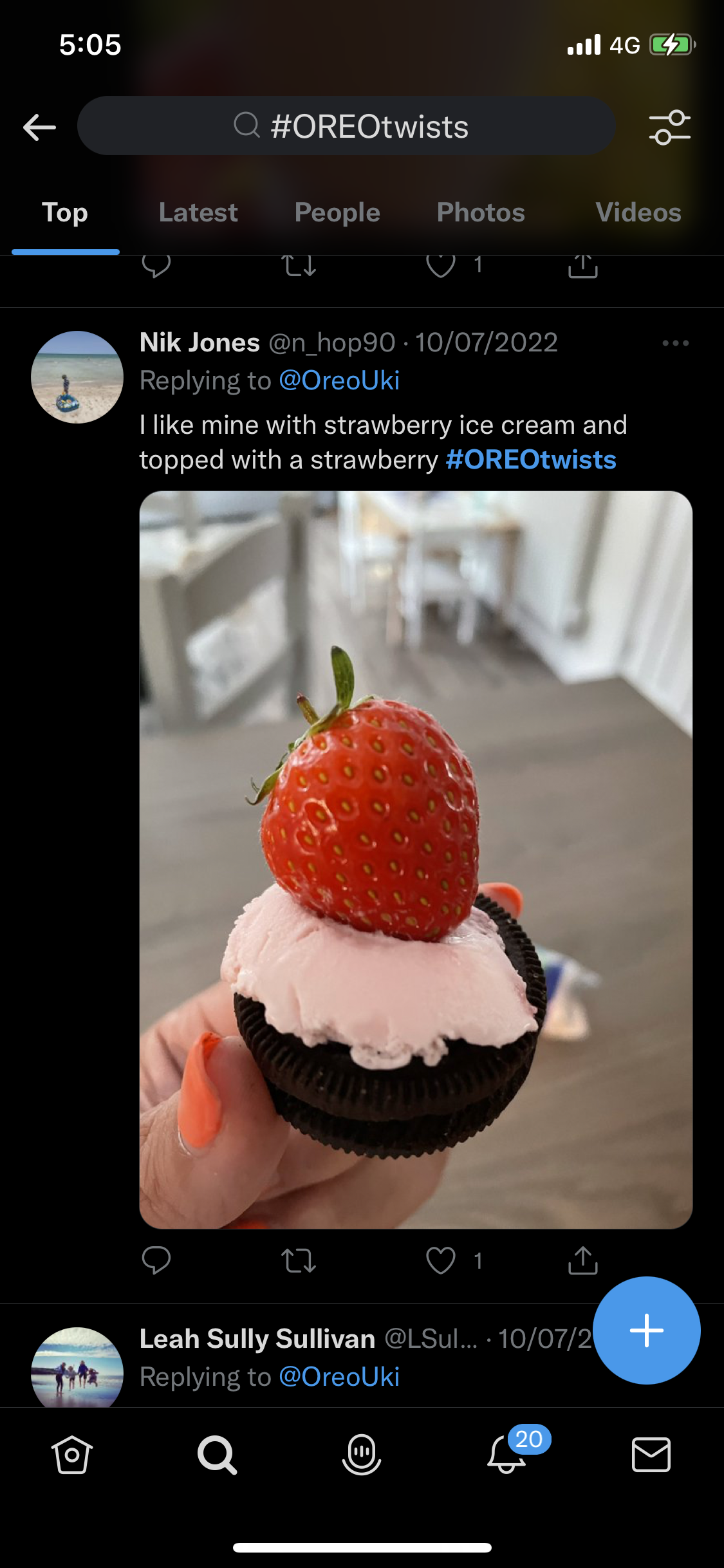Reply to Nik Jones's tweet
The width and height of the screenshot is (724, 1568).
point(156,1260)
